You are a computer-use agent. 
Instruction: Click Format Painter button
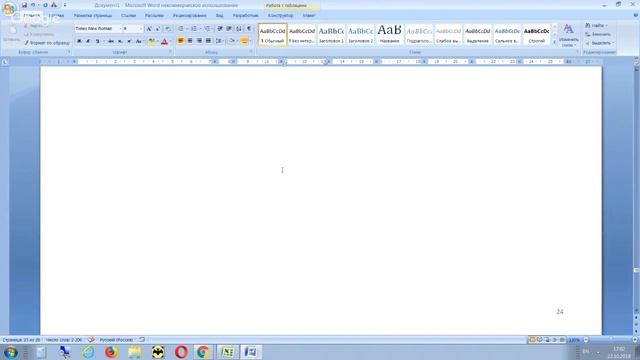[47, 43]
